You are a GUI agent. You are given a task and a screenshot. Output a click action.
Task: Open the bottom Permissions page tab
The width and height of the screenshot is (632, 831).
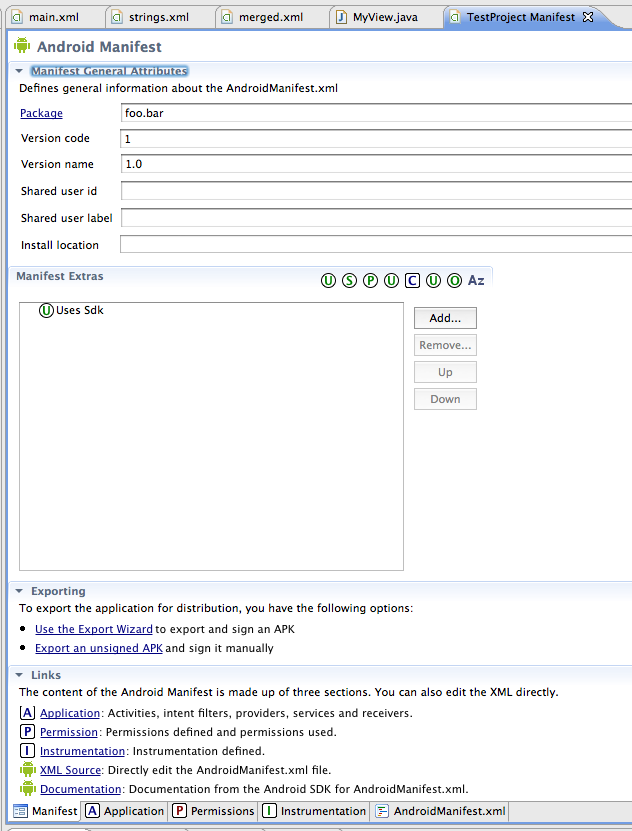[213, 811]
